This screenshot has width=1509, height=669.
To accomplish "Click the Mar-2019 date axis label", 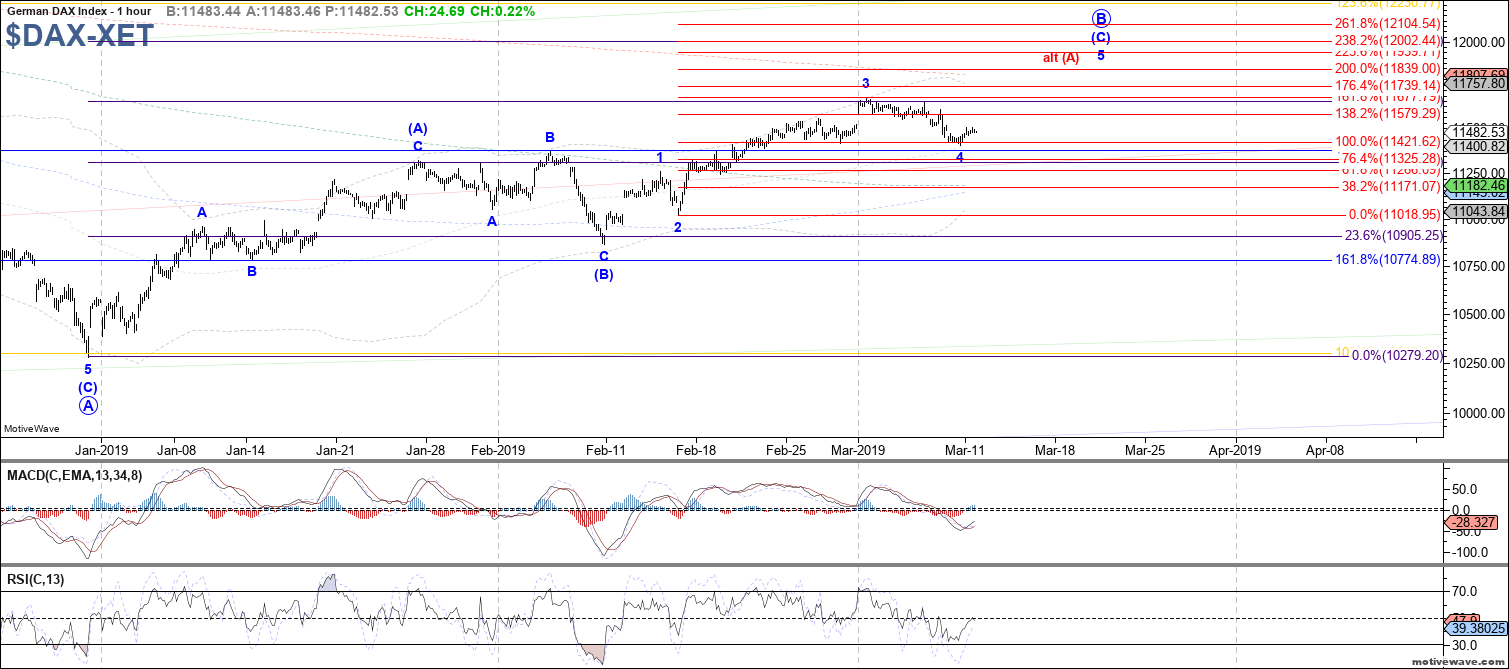I will pos(858,450).
